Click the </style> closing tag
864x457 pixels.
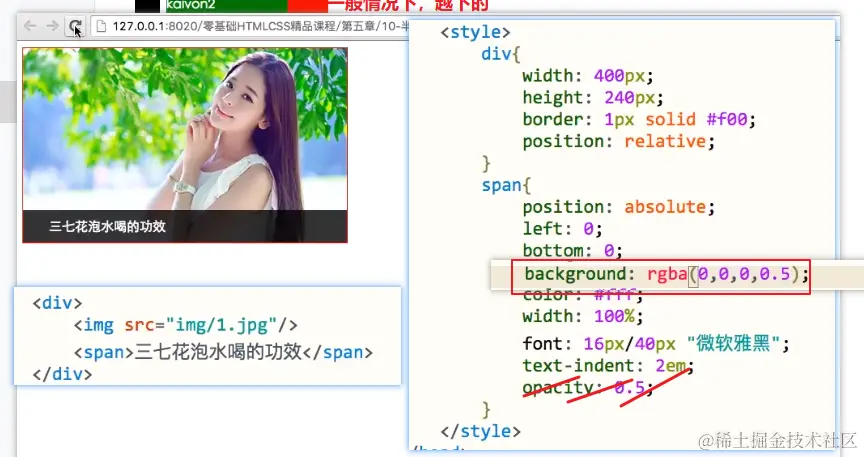(x=480, y=431)
